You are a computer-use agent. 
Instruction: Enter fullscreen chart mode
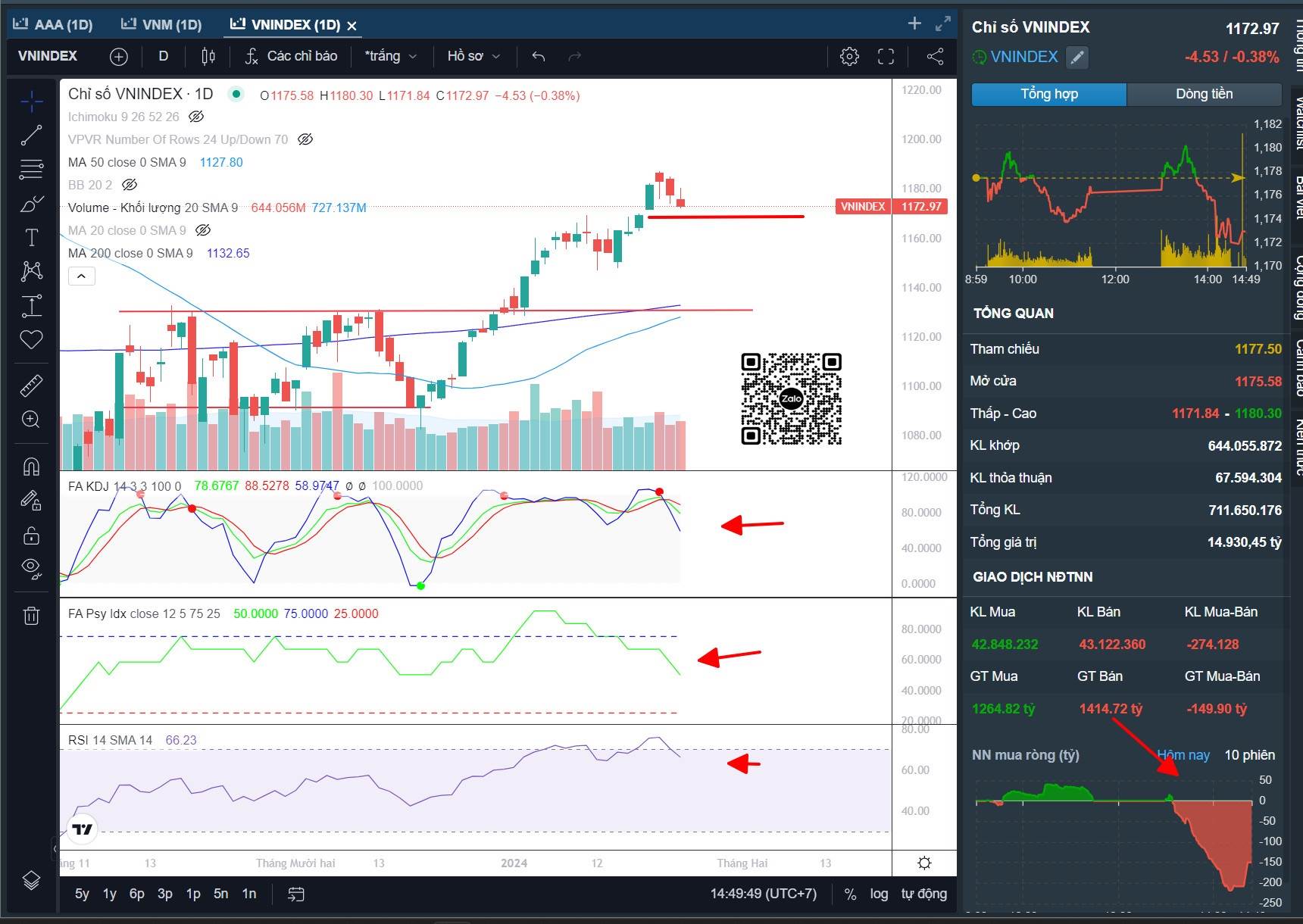click(886, 56)
